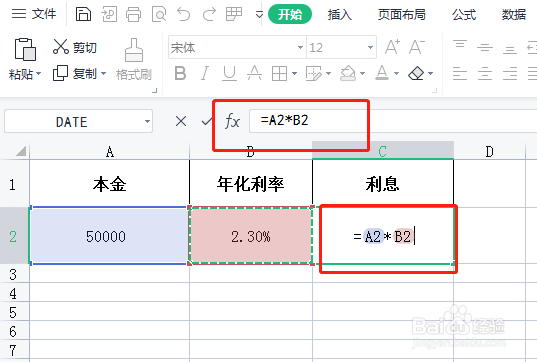This screenshot has width=537, height=362.
Task: Open the 文件 menu
Action: coord(34,14)
